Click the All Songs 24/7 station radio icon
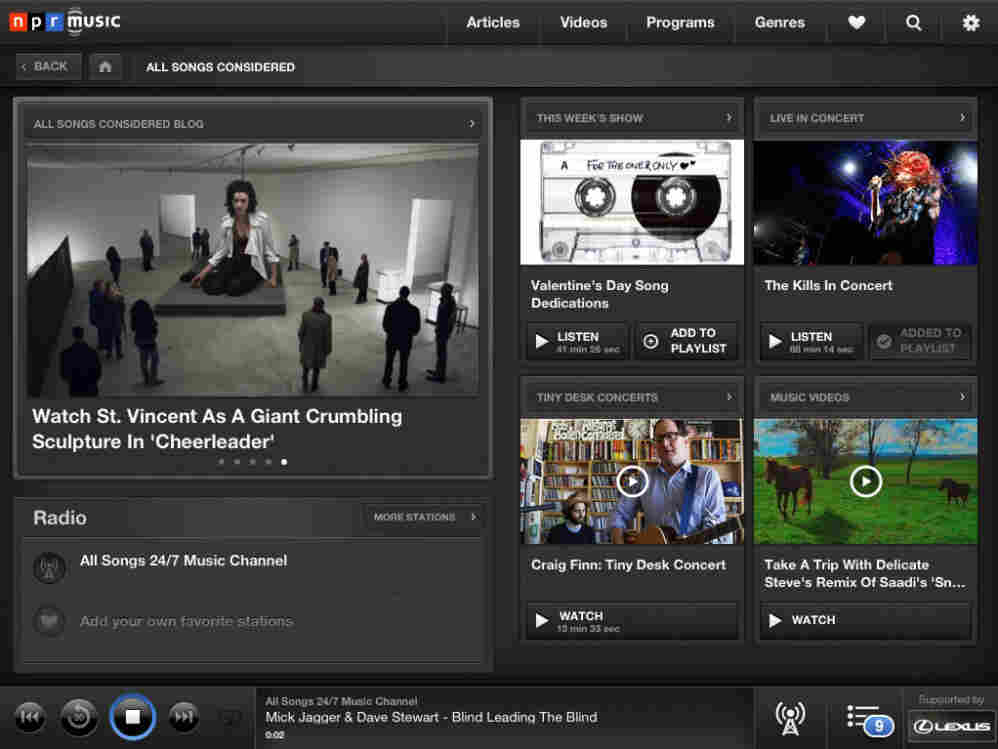 click(x=49, y=568)
